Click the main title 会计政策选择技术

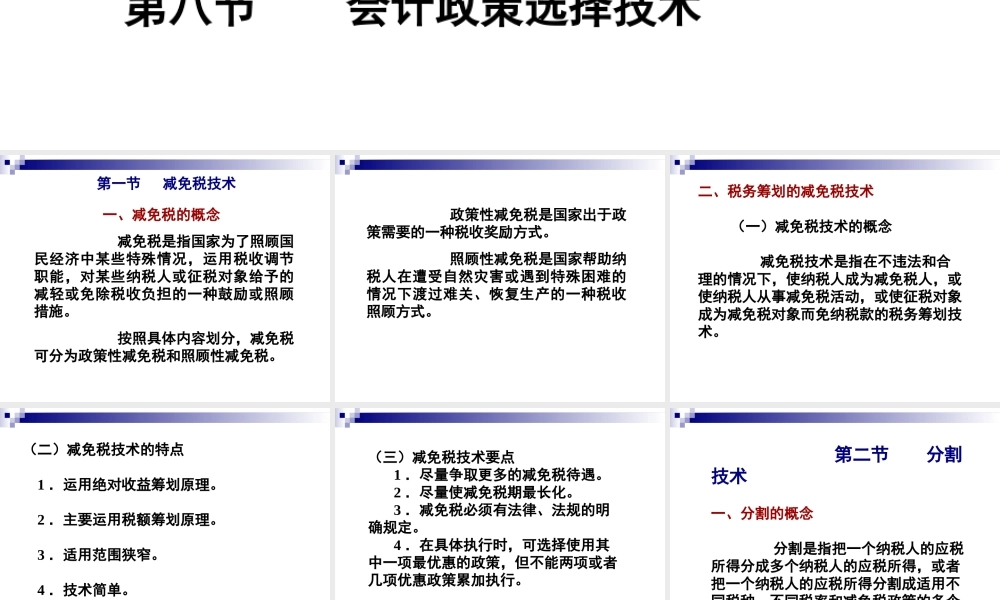pyautogui.click(x=520, y=10)
